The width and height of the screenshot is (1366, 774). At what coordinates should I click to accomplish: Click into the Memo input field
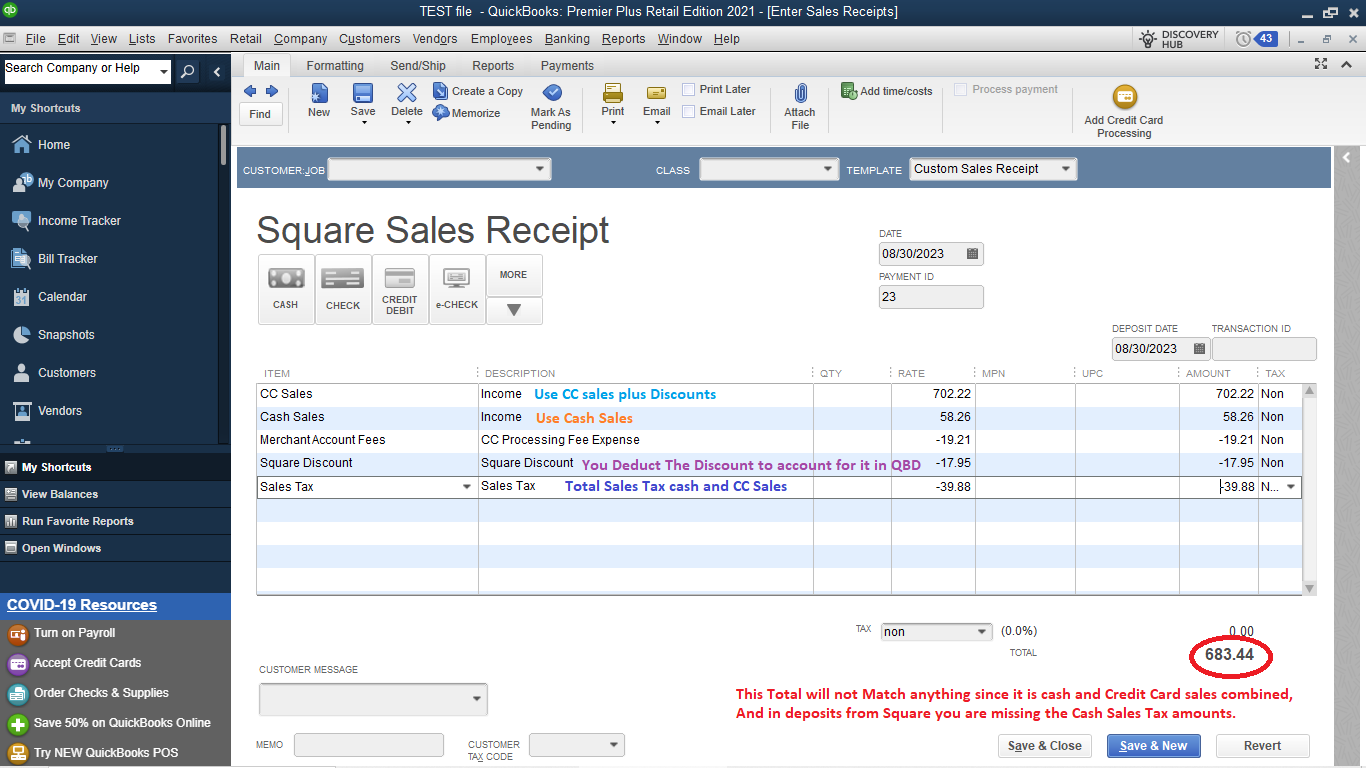pyautogui.click(x=368, y=745)
